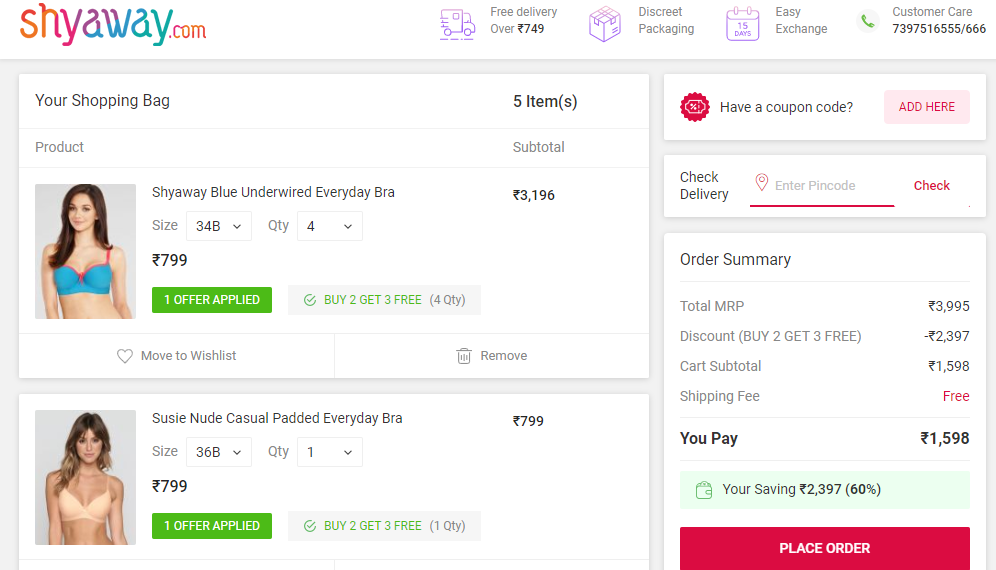Focus the Enter Pincode field
Viewport: 996px width, 570px height.
coord(822,186)
